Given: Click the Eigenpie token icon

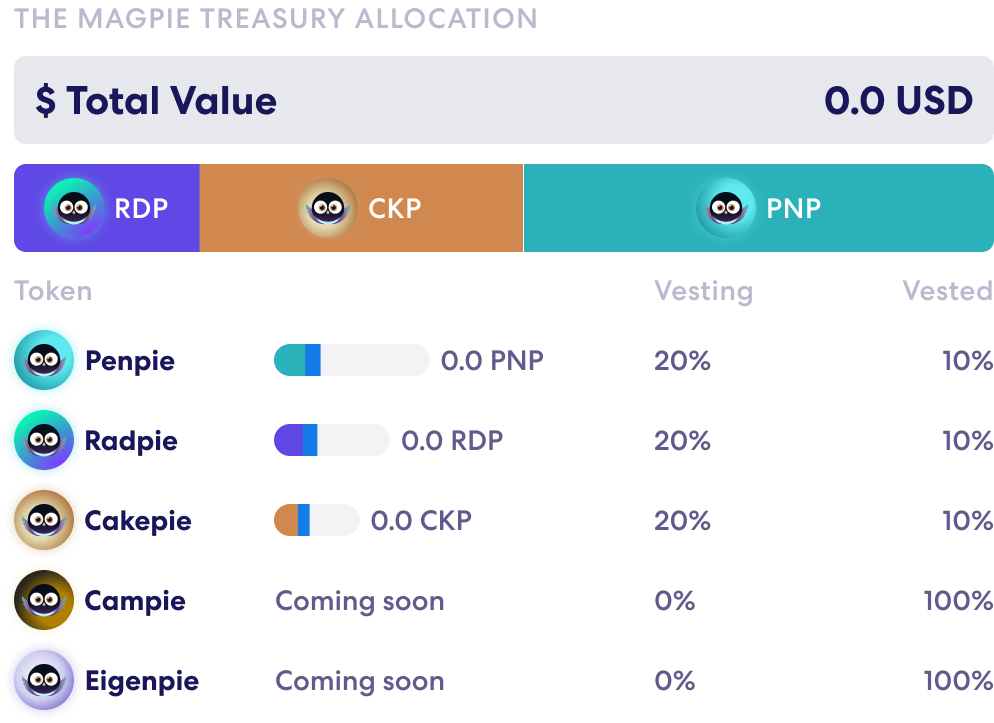Looking at the screenshot, I should 43,680.
